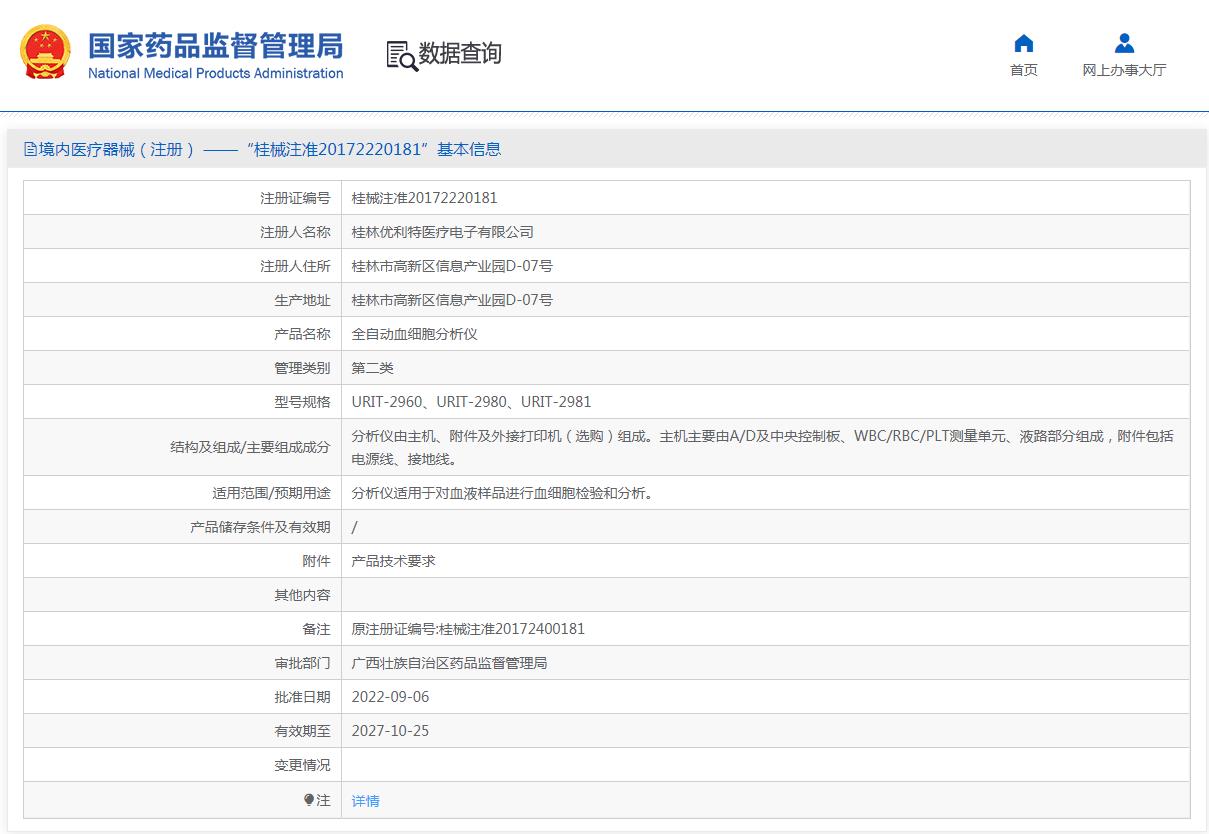Click the 其他内容 row label
Screen dimensions: 1209x834
coord(302,595)
